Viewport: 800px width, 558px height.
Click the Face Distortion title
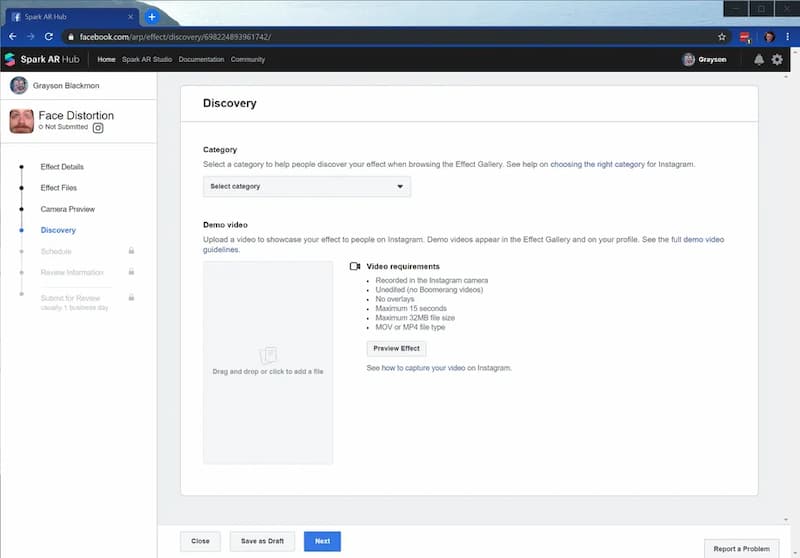(76, 116)
